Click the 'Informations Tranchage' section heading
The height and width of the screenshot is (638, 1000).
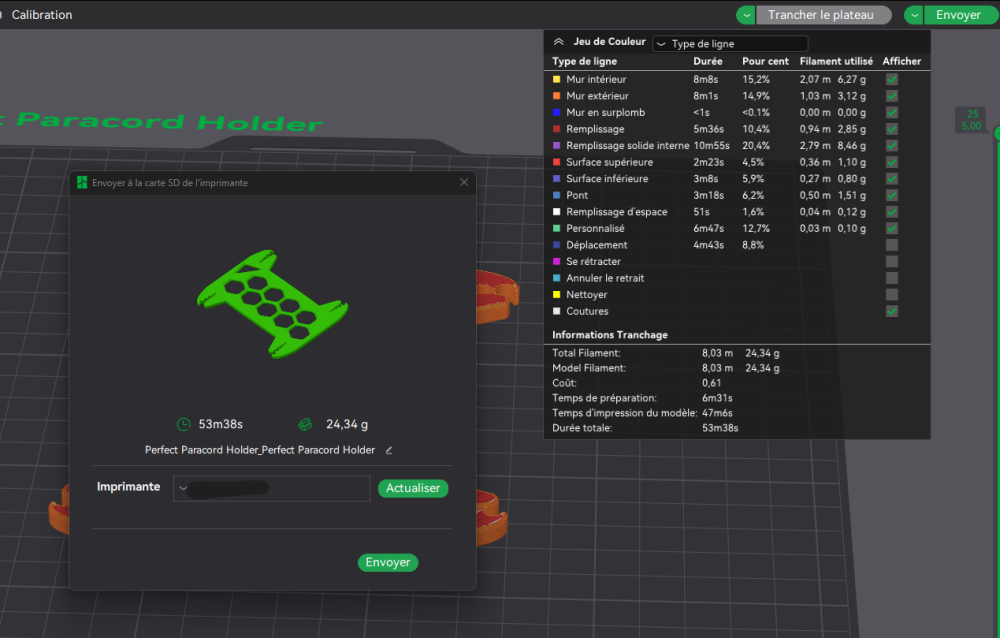click(610, 335)
